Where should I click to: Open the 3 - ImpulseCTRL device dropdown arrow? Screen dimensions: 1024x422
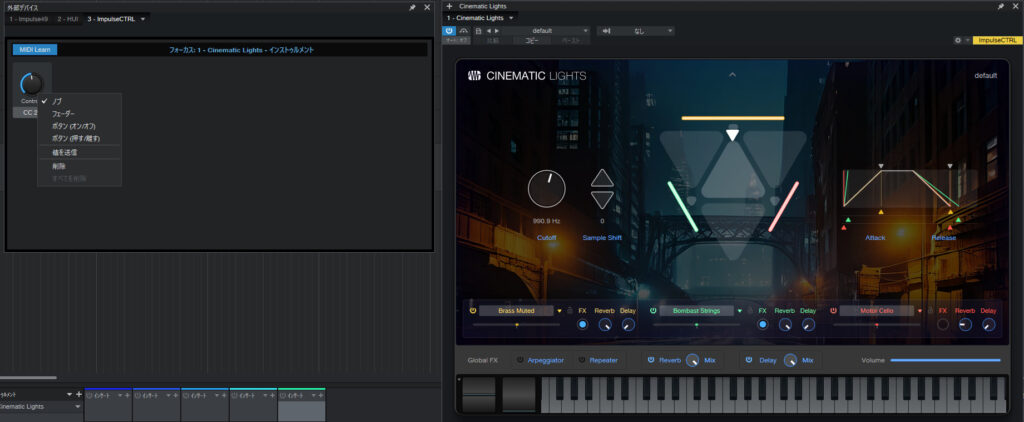pos(143,19)
